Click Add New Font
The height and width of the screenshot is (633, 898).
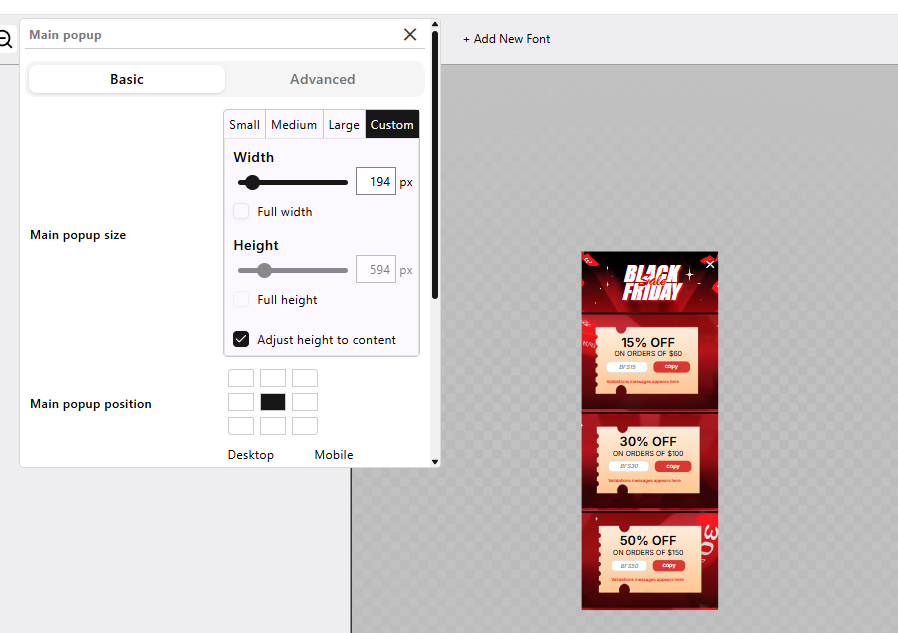506,39
